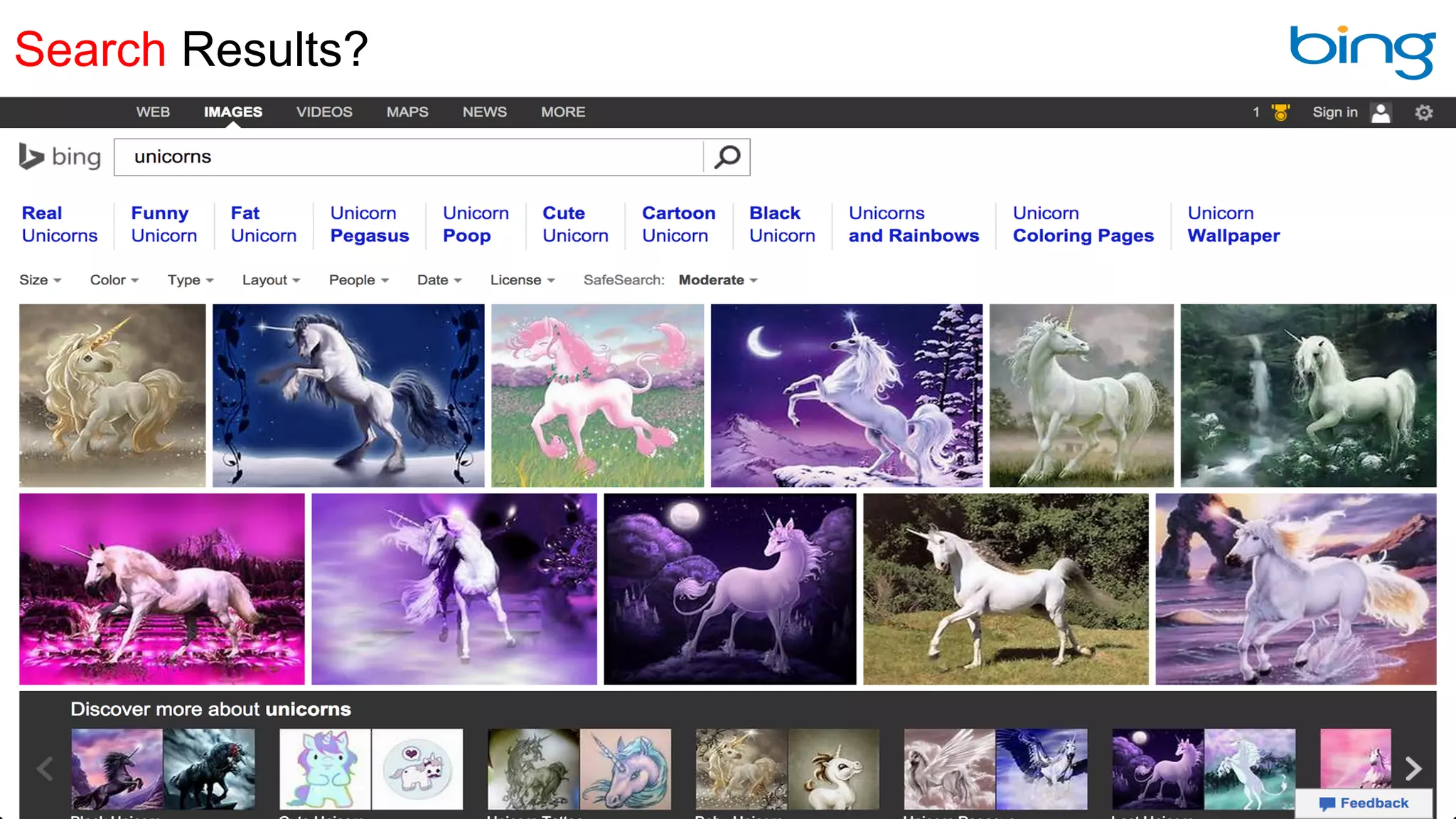Open white unicorn running on grass image
The image size is (1456, 819).
(1006, 589)
